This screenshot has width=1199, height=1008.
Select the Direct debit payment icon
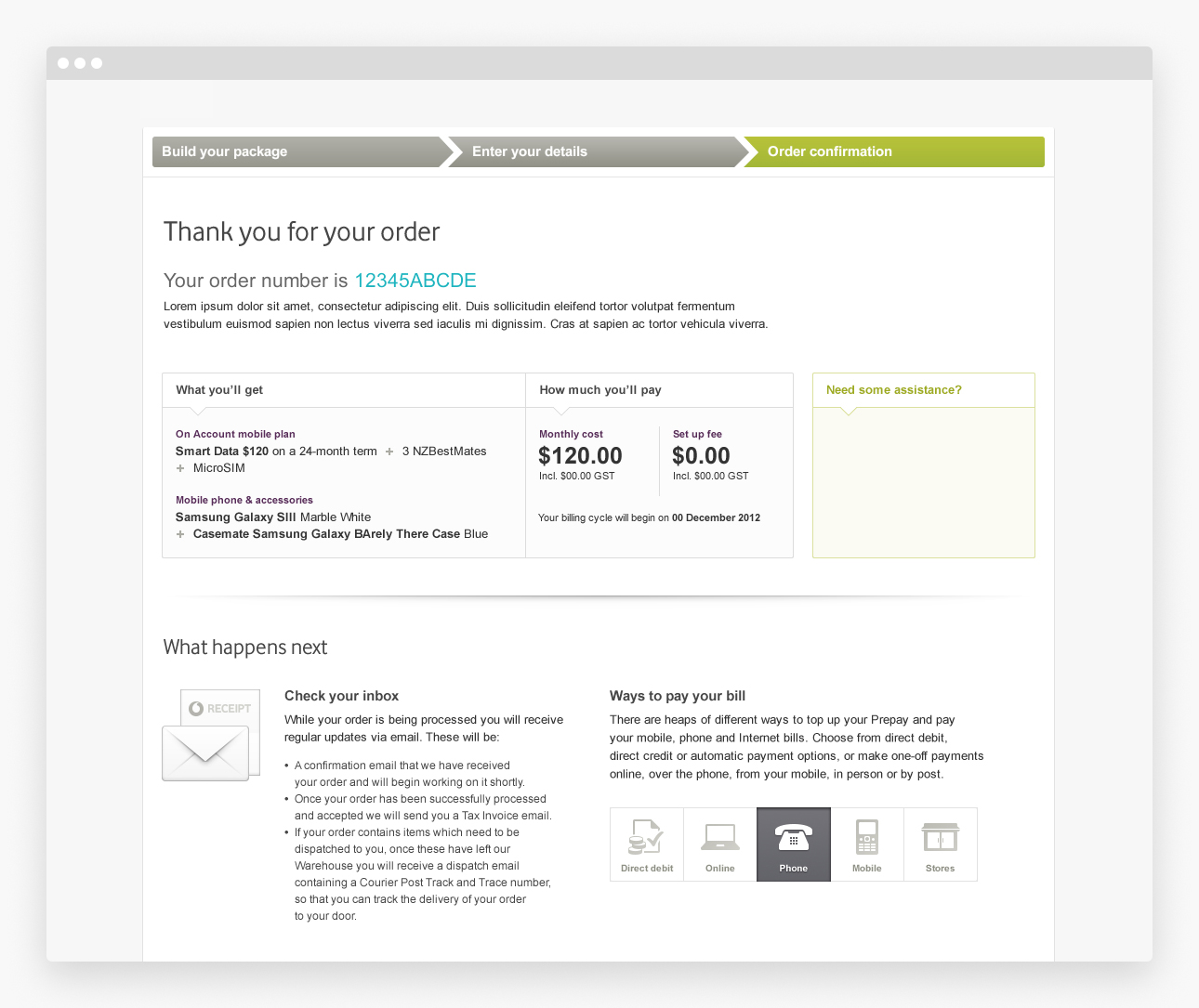(x=646, y=844)
